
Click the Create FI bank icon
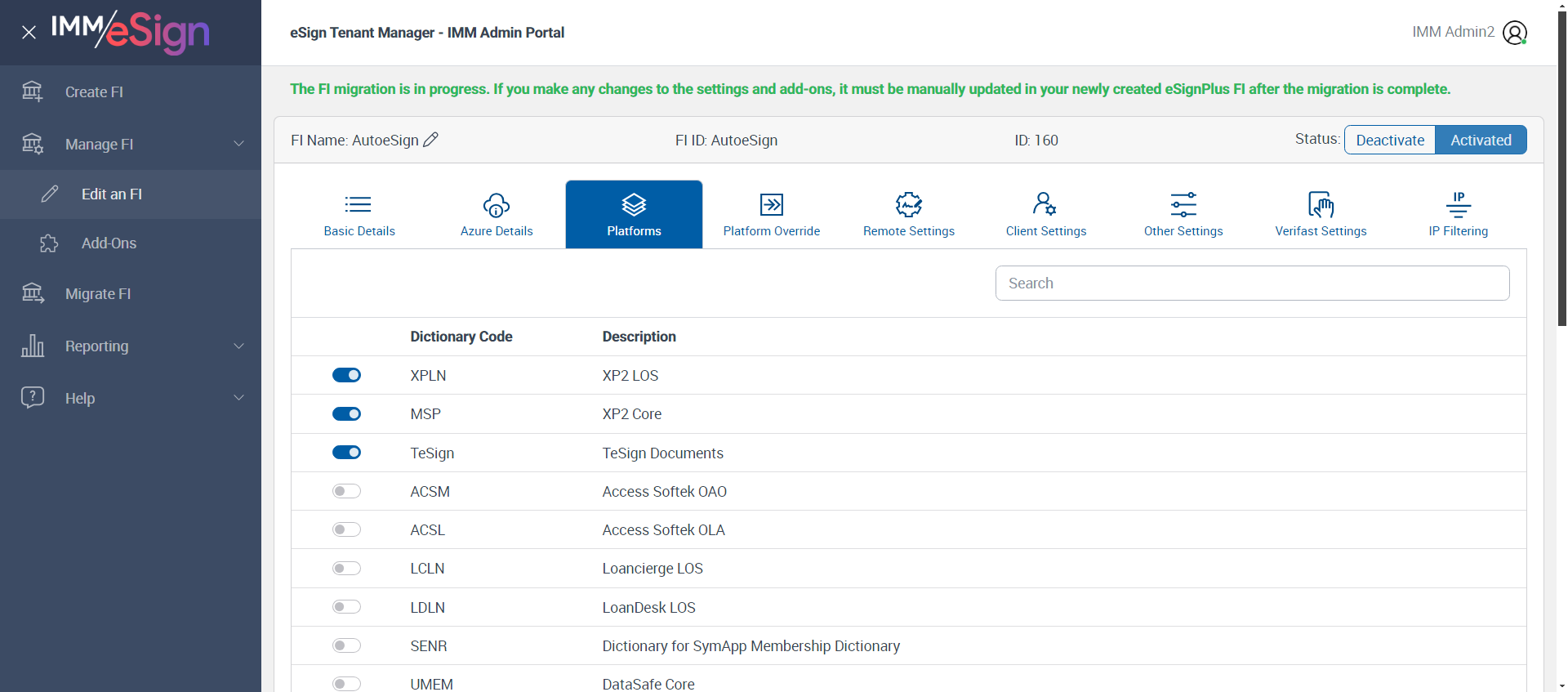point(33,92)
